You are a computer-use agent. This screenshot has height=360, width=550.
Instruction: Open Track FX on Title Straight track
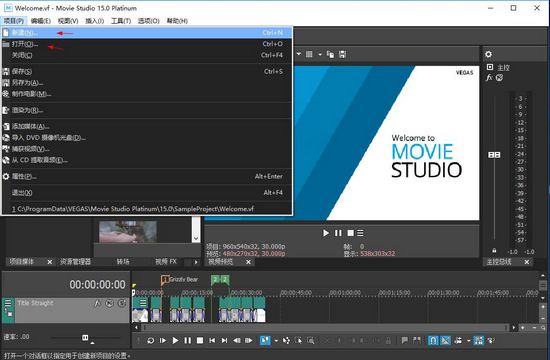[97, 303]
